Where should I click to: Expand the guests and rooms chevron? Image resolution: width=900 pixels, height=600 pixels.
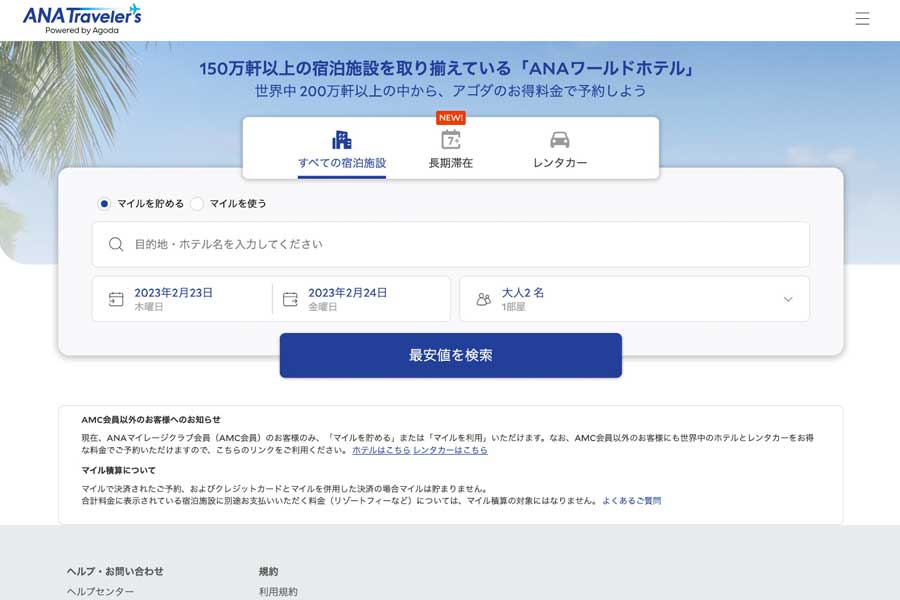coord(788,299)
